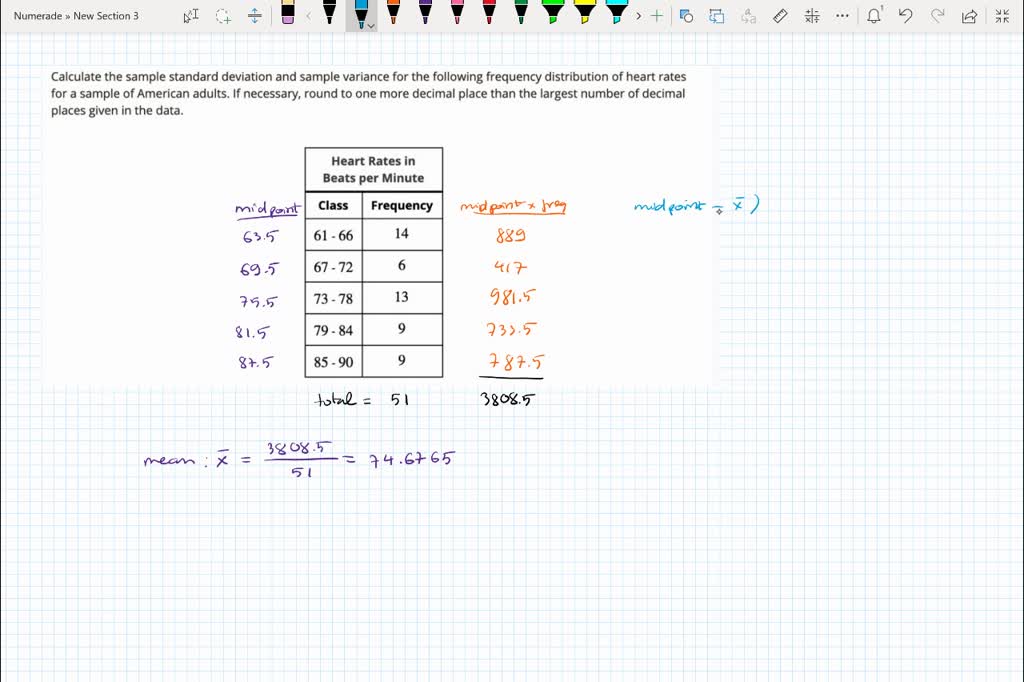Choose the Lasso Select tool
Image resolution: width=1024 pixels, height=682 pixels.
click(223, 16)
